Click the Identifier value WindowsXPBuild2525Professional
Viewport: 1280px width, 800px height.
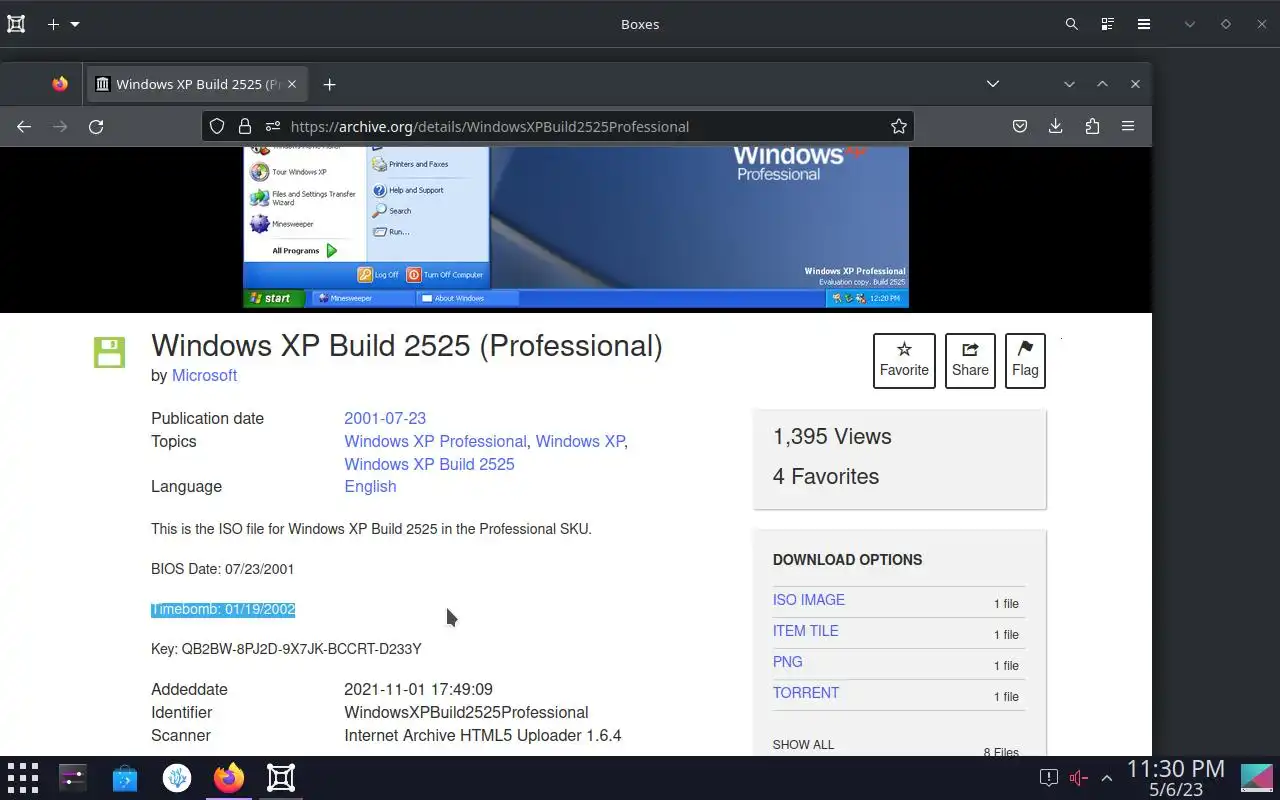466,712
